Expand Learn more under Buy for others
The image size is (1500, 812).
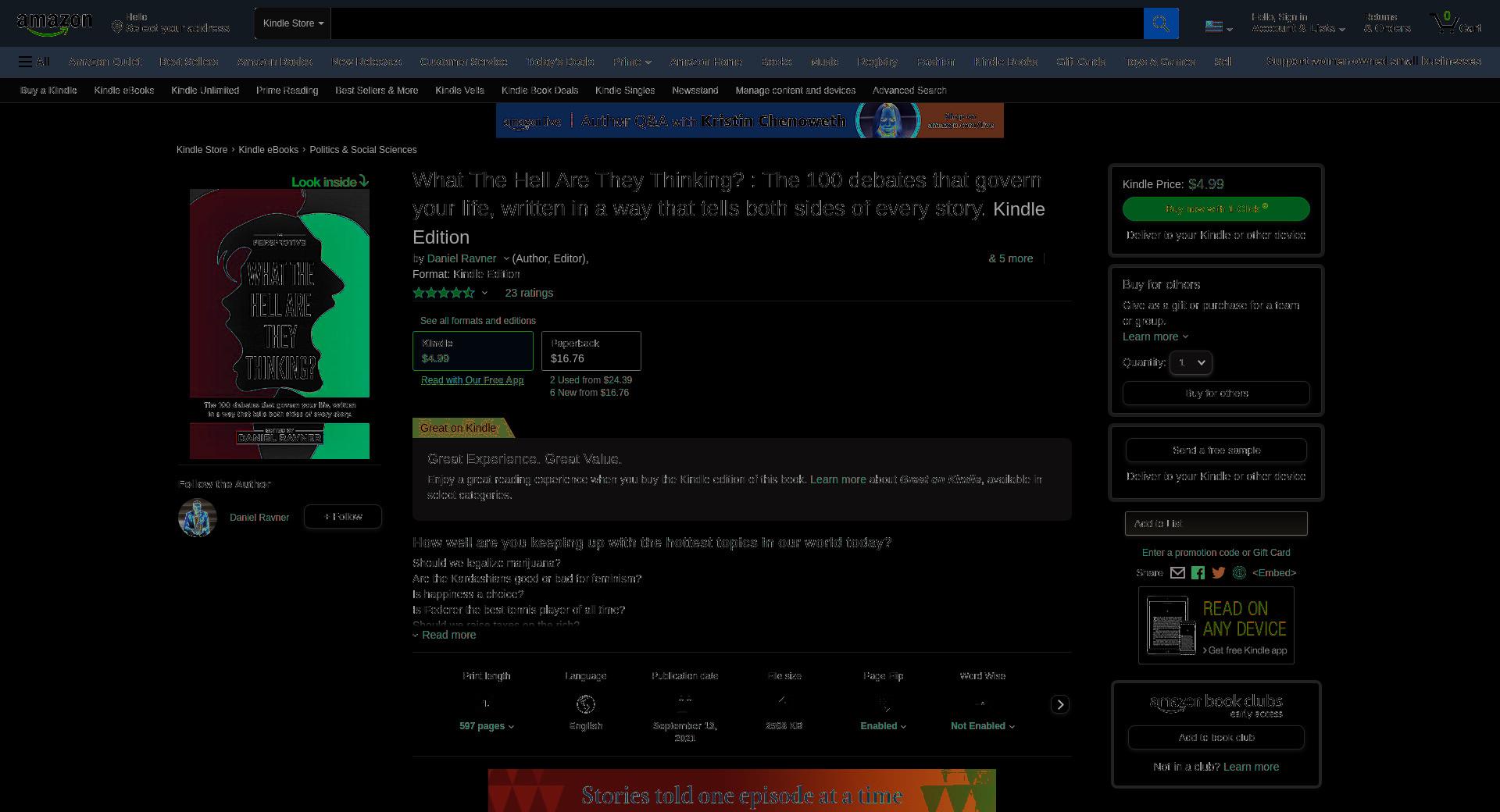[x=1155, y=337]
